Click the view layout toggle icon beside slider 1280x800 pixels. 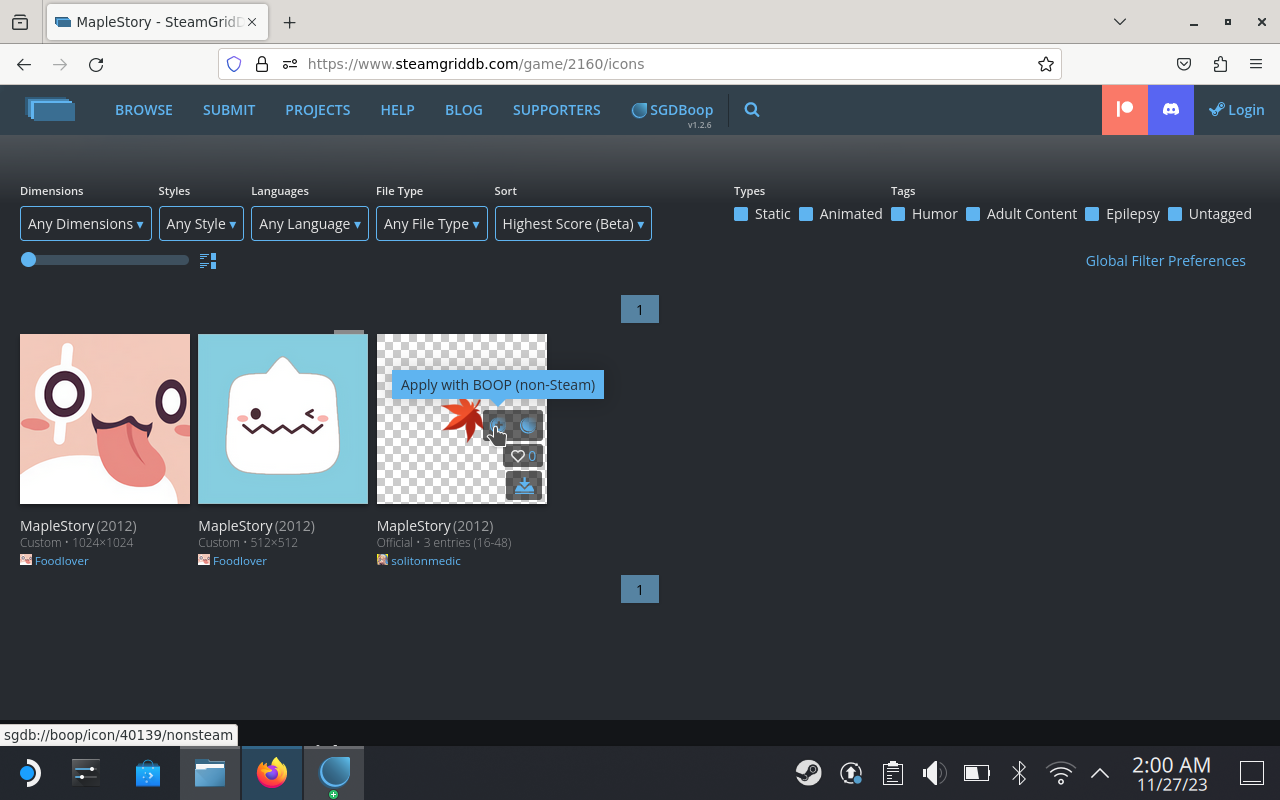(208, 261)
